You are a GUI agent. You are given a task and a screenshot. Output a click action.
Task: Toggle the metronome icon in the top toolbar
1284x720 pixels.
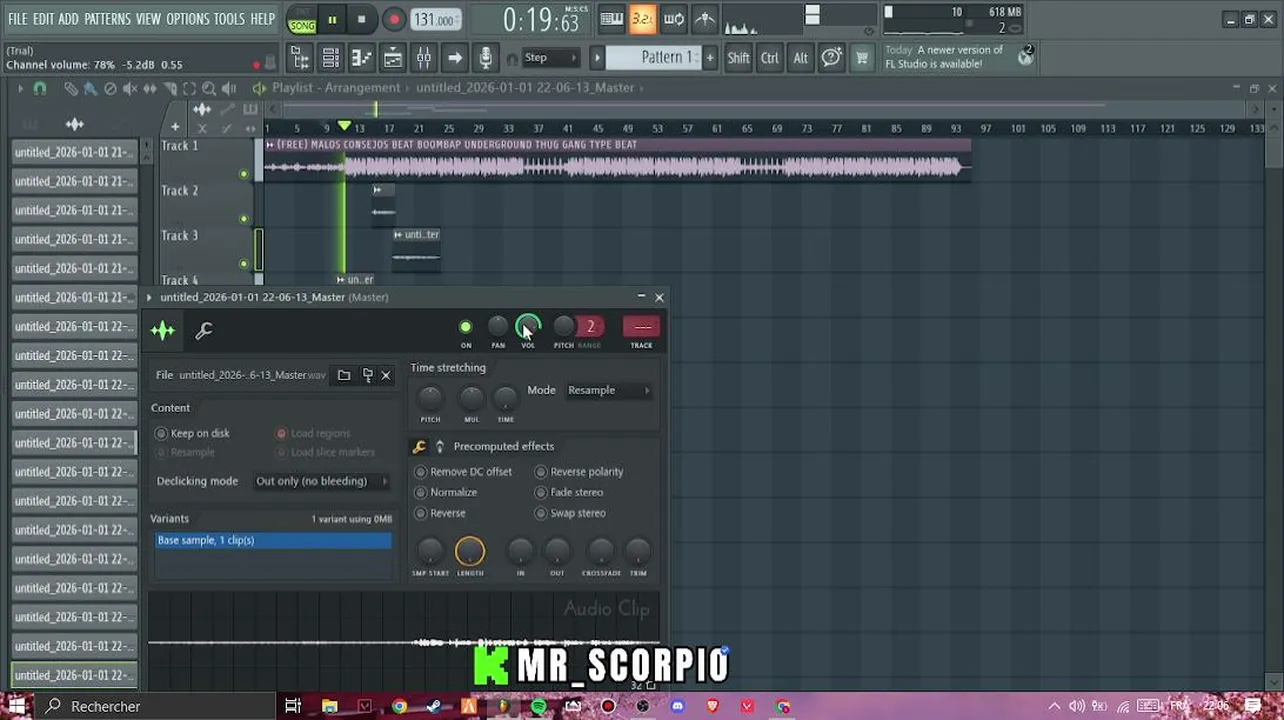[x=705, y=19]
